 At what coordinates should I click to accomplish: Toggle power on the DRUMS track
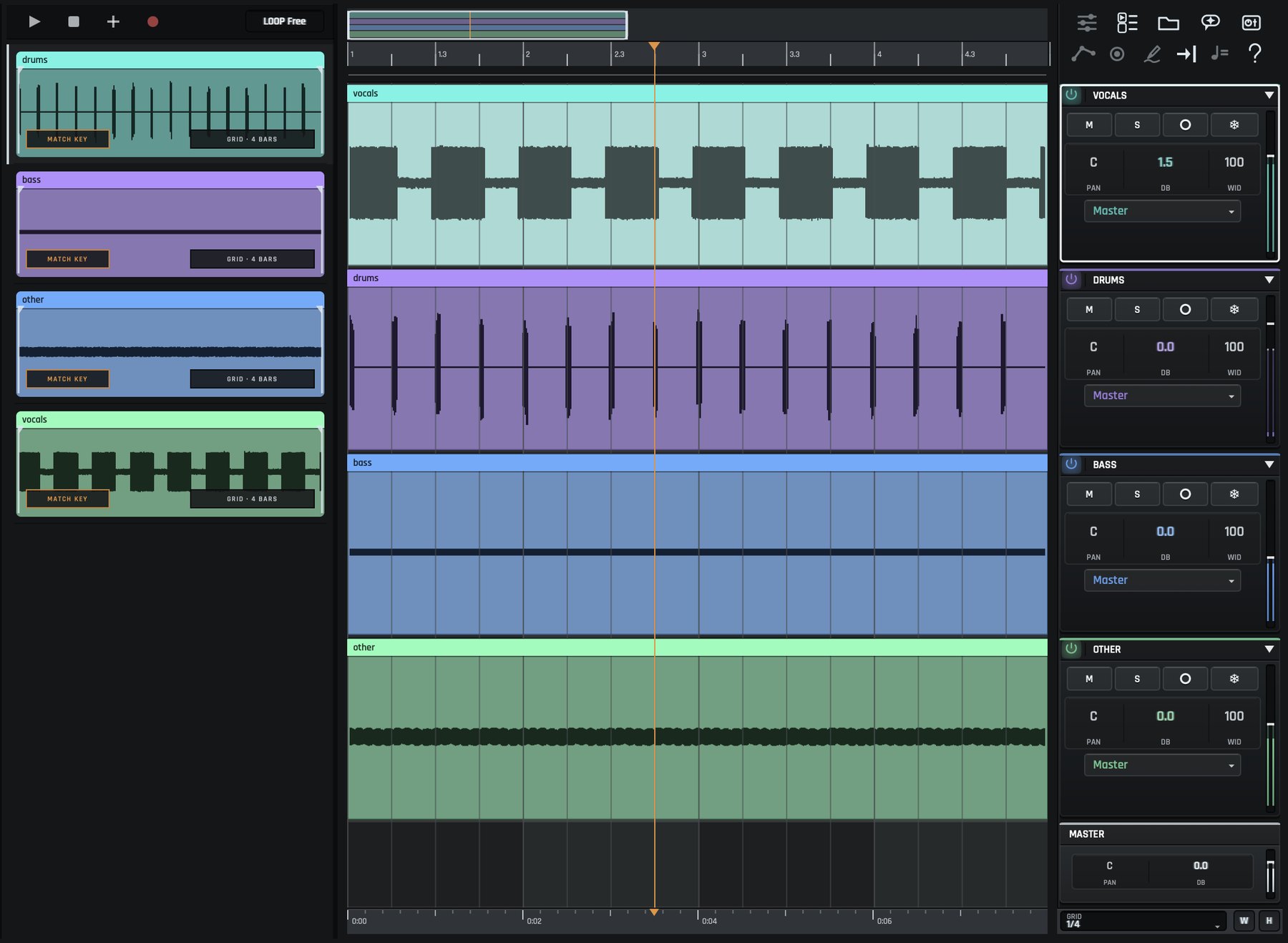point(1071,279)
